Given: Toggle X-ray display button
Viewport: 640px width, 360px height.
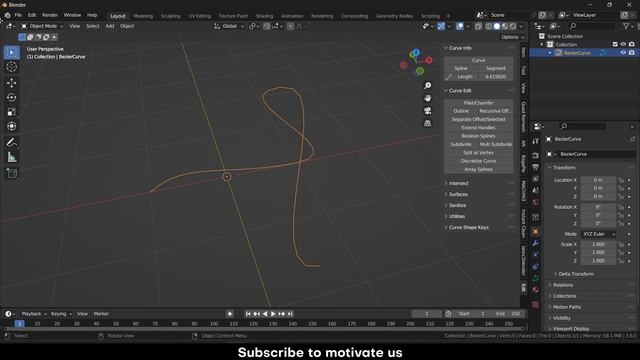Looking at the screenshot, I should pos(478,26).
